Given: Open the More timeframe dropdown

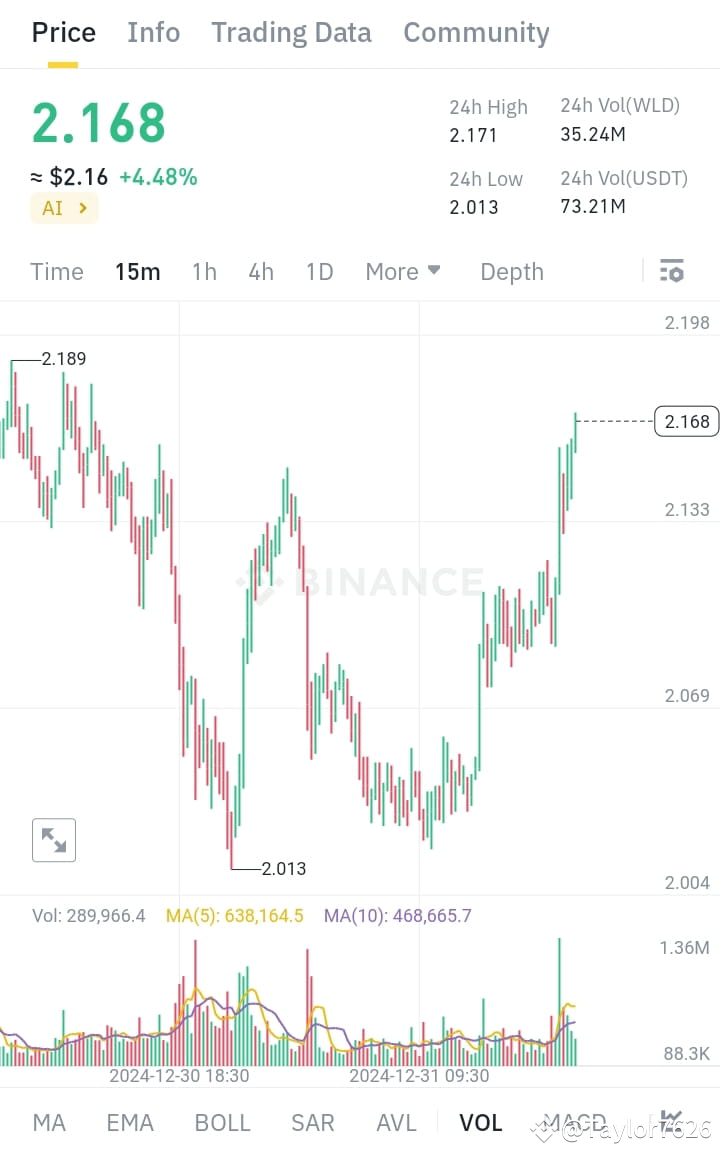Looking at the screenshot, I should [402, 271].
